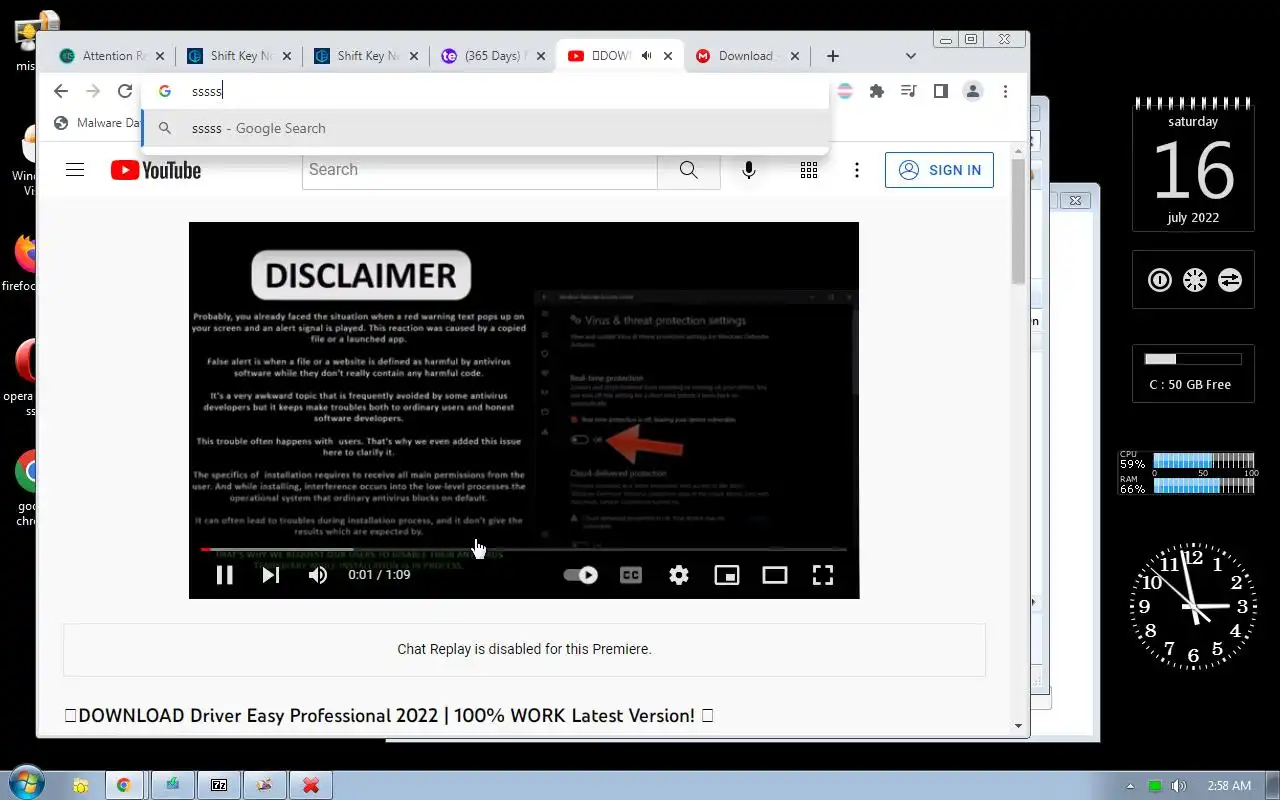Click the Chat Replay disabled notice
1280x800 pixels.
[x=524, y=649]
